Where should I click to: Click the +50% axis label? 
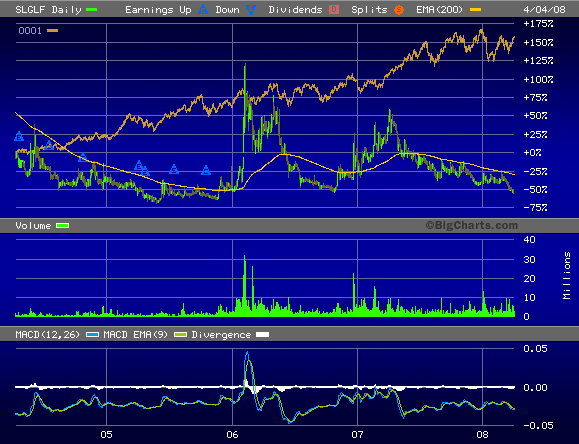(x=536, y=116)
